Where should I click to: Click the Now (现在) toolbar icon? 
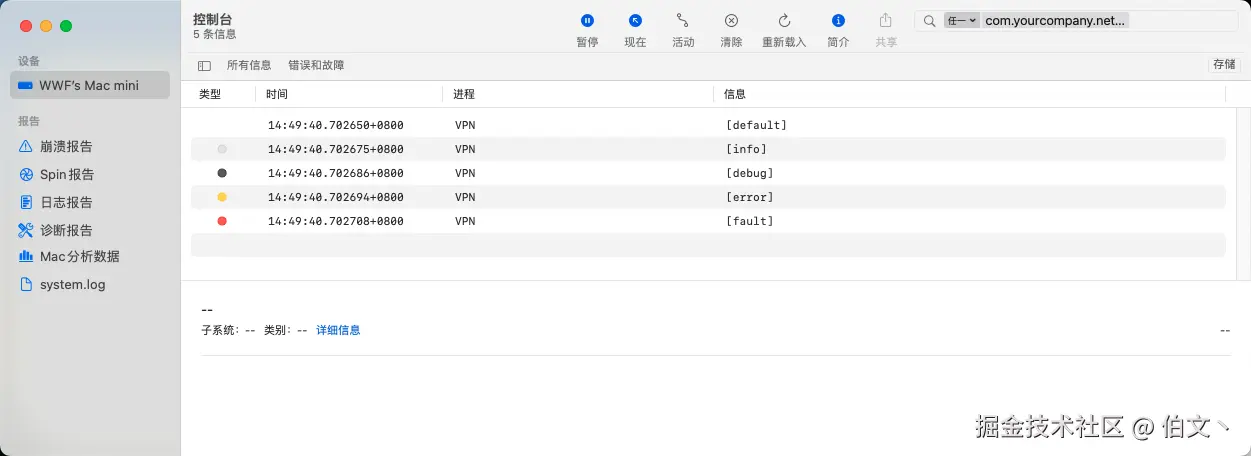[x=635, y=21]
